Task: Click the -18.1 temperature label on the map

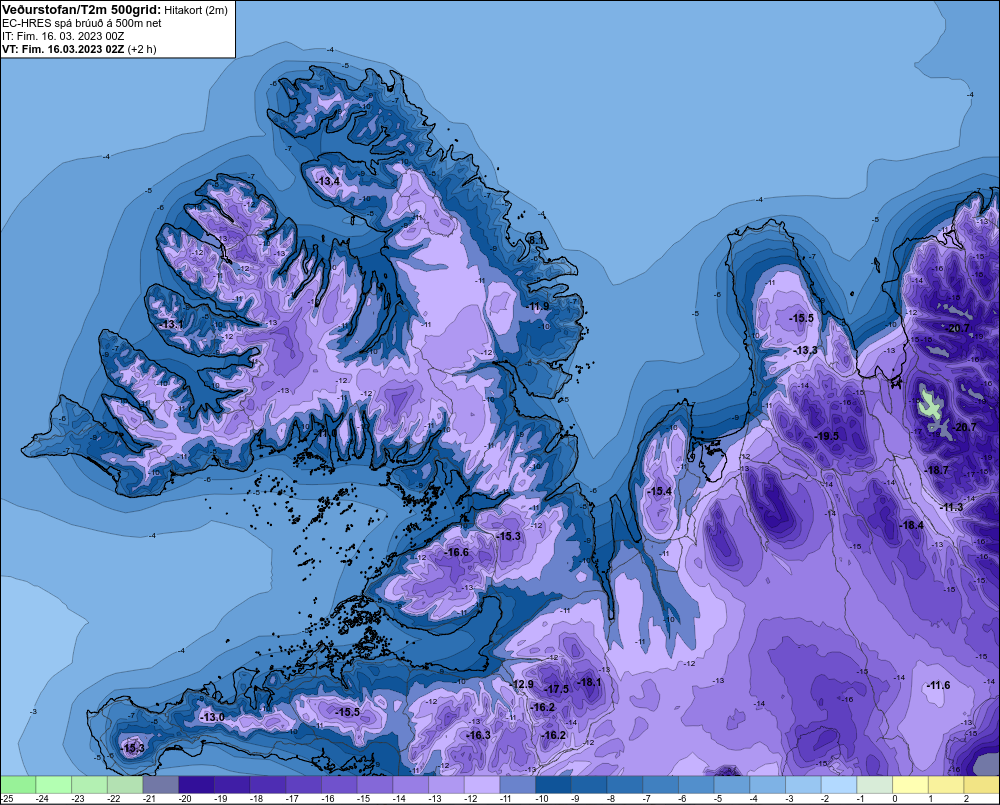Action: click(x=589, y=682)
